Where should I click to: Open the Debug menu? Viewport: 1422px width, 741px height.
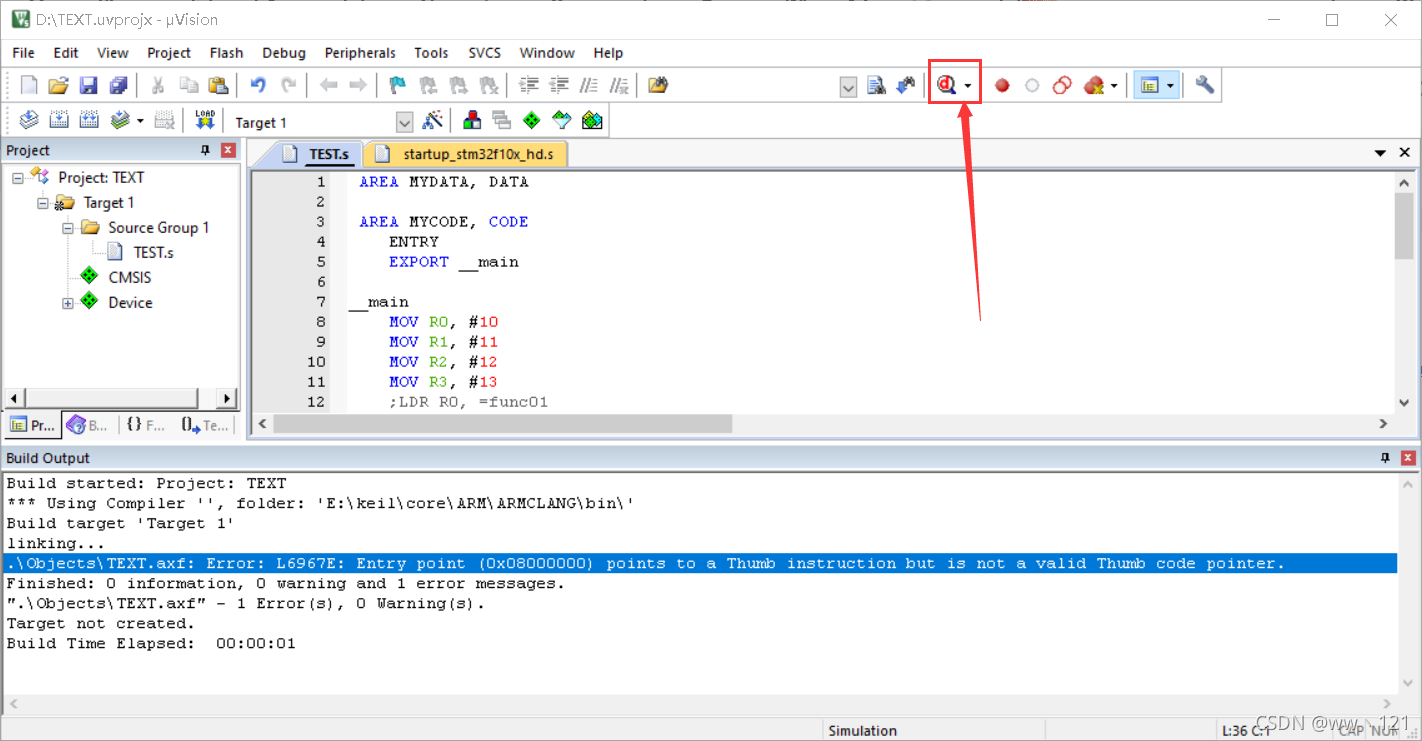[284, 53]
